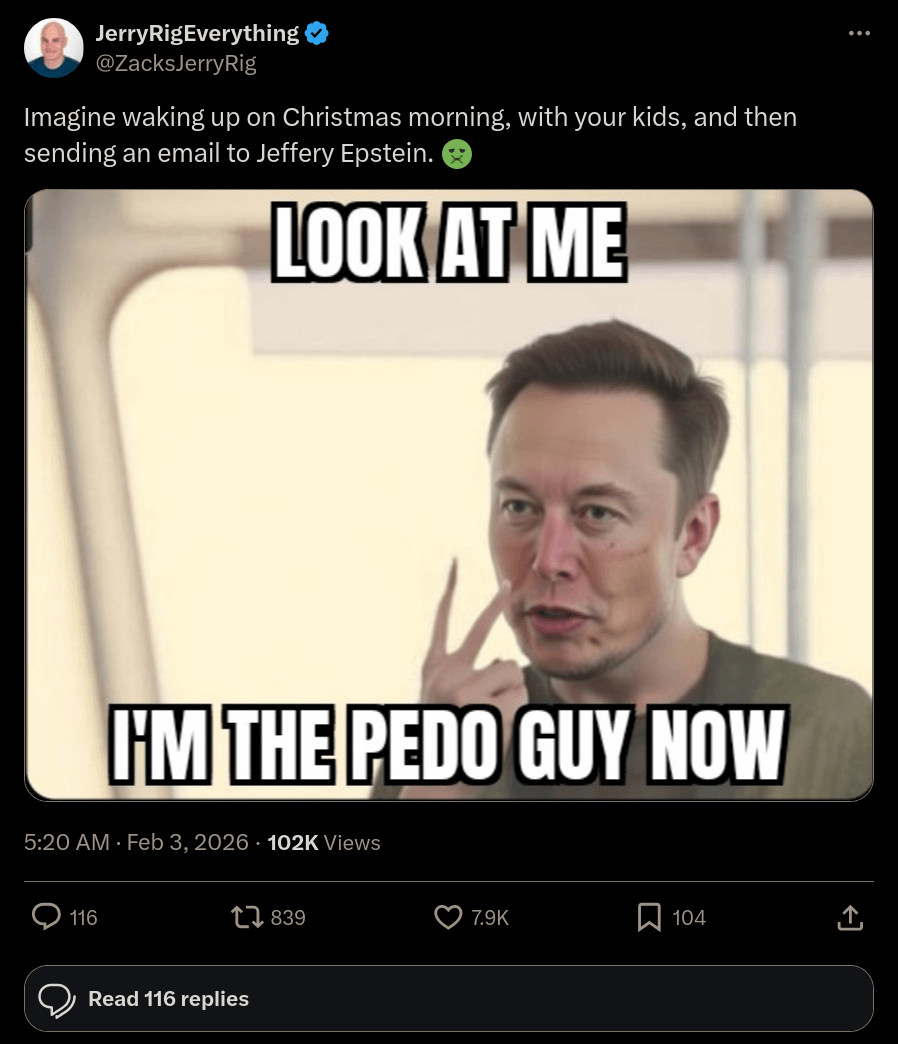Viewport: 898px width, 1044px height.
Task: Visit the JerryRigEverything display name
Action: pyautogui.click(x=197, y=34)
